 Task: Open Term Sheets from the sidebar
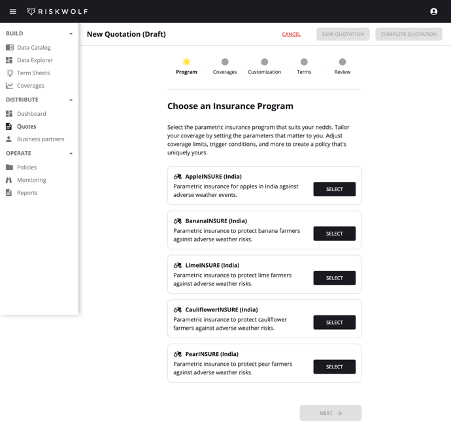tap(33, 73)
